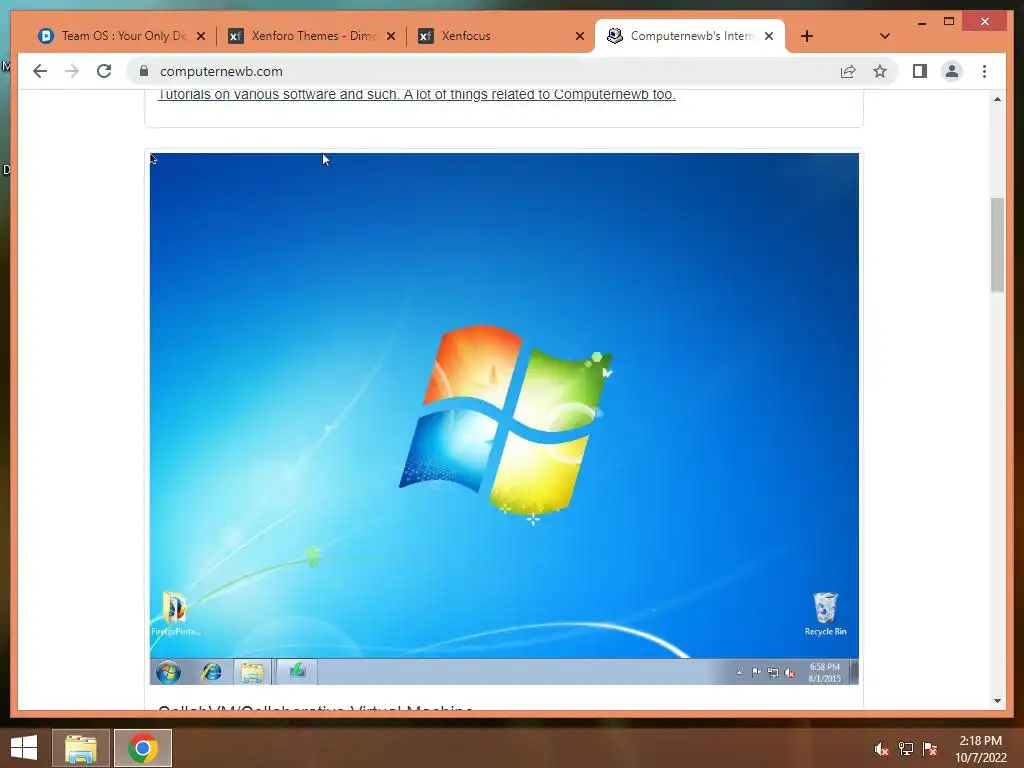The height and width of the screenshot is (768, 1024).
Task: Click the grayed-out forward navigation arrow
Action: tap(72, 71)
